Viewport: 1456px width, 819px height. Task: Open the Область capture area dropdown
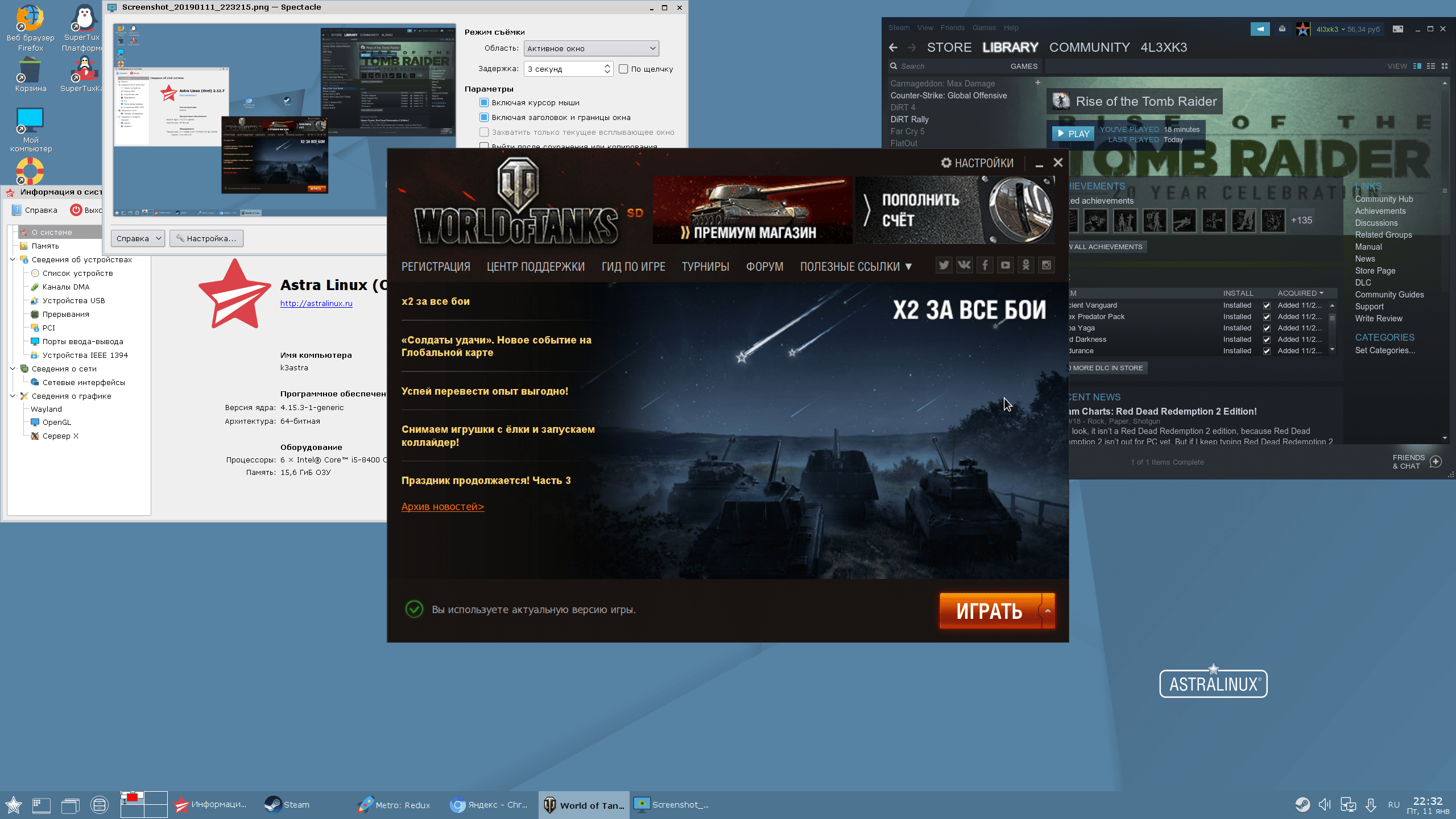pos(591,48)
